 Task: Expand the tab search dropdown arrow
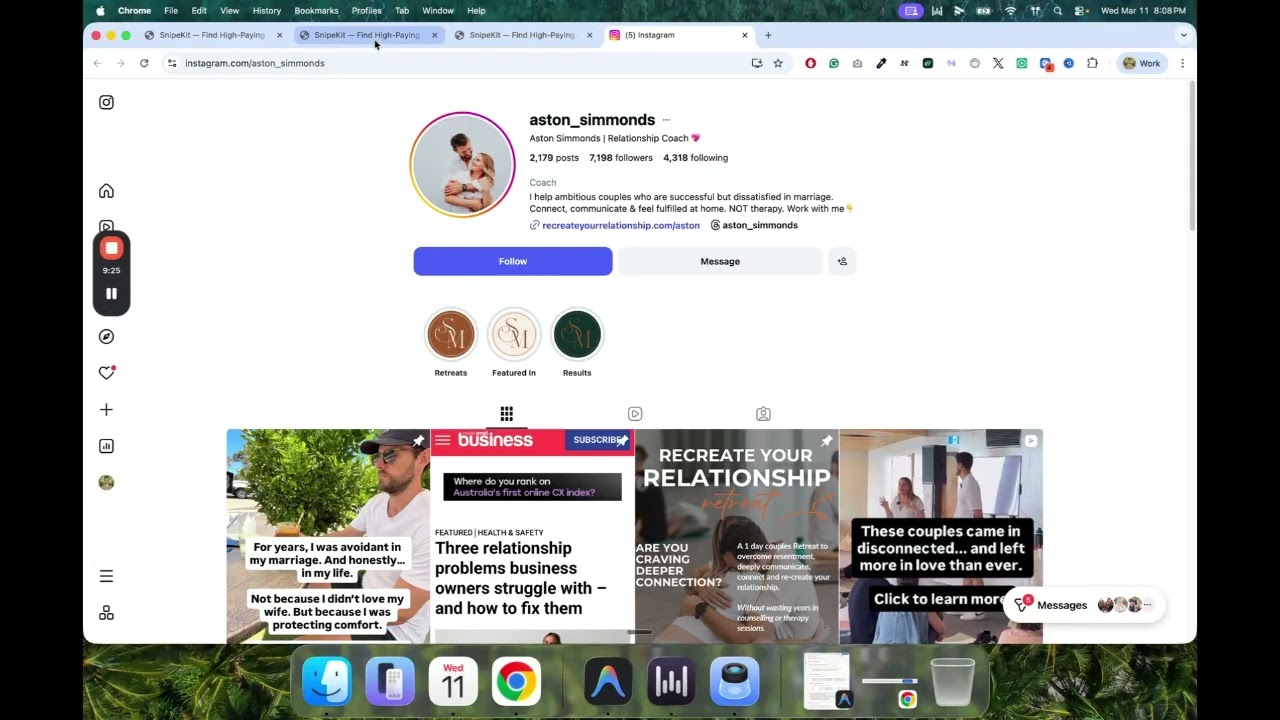coord(1183,35)
